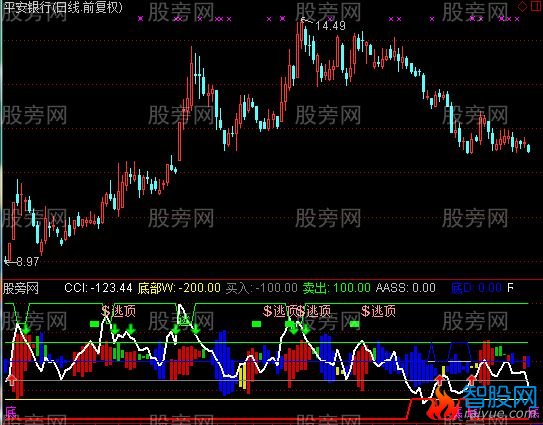Click the leftmost red up-arrow buy marker

click(x=12, y=379)
